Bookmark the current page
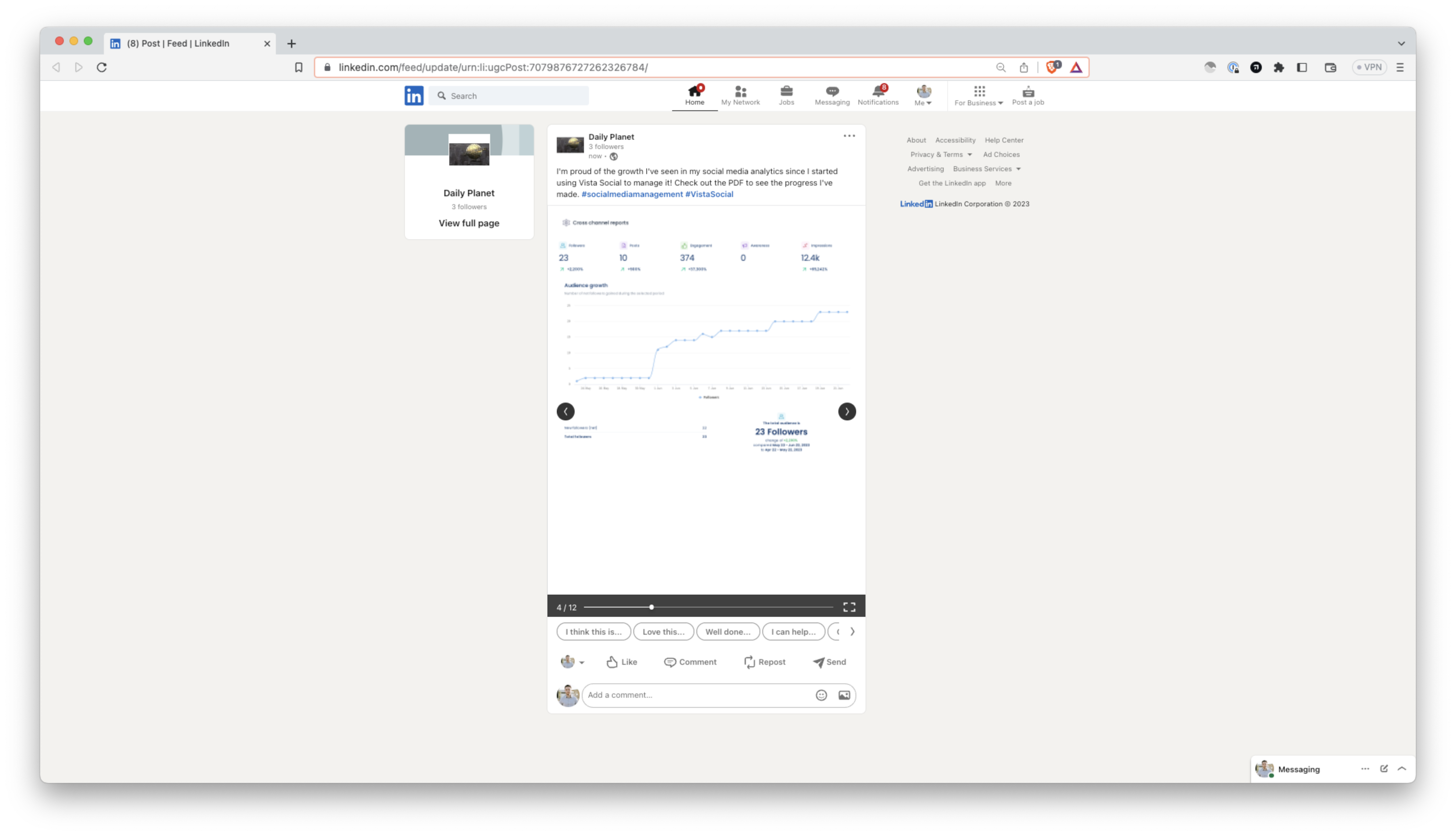1456x836 pixels. pos(298,67)
